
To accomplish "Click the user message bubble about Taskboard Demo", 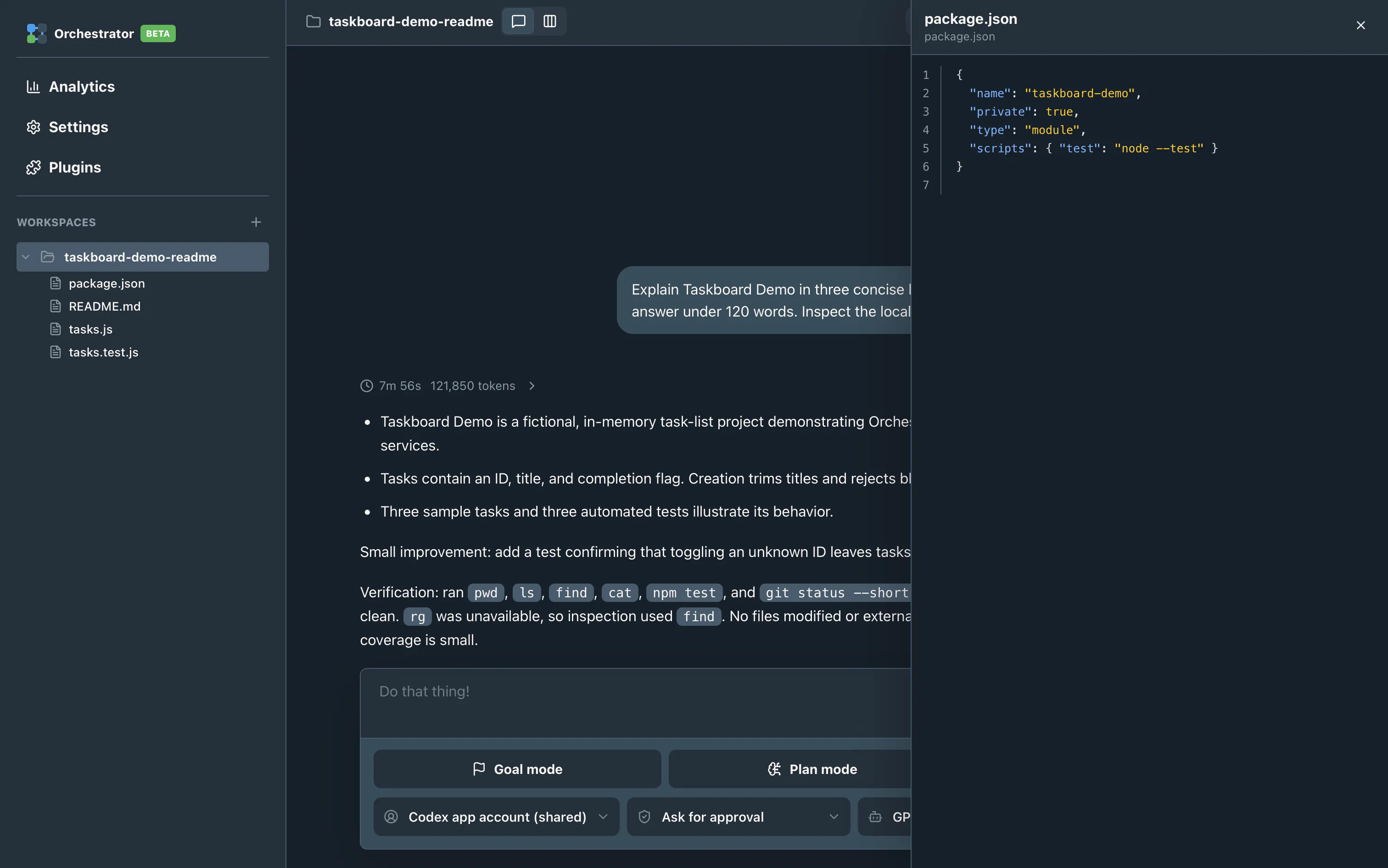I will point(764,300).
